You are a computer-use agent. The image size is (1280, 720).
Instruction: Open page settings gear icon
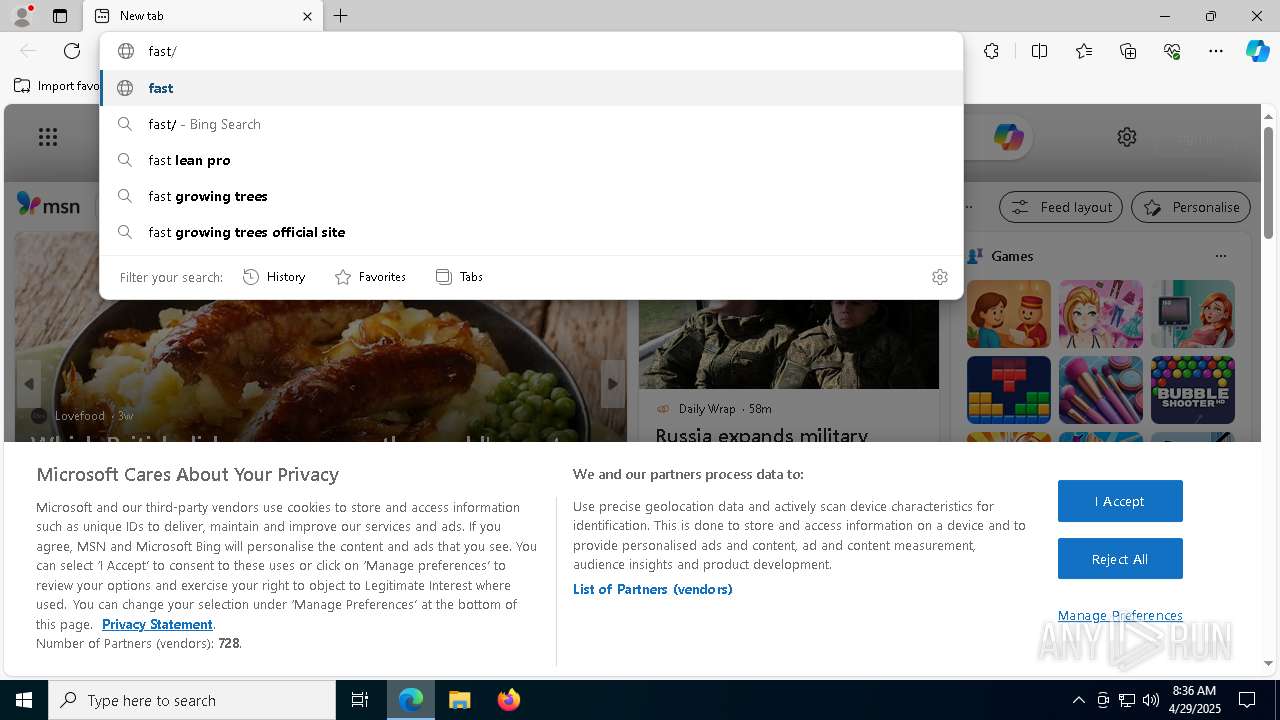[x=1127, y=137]
